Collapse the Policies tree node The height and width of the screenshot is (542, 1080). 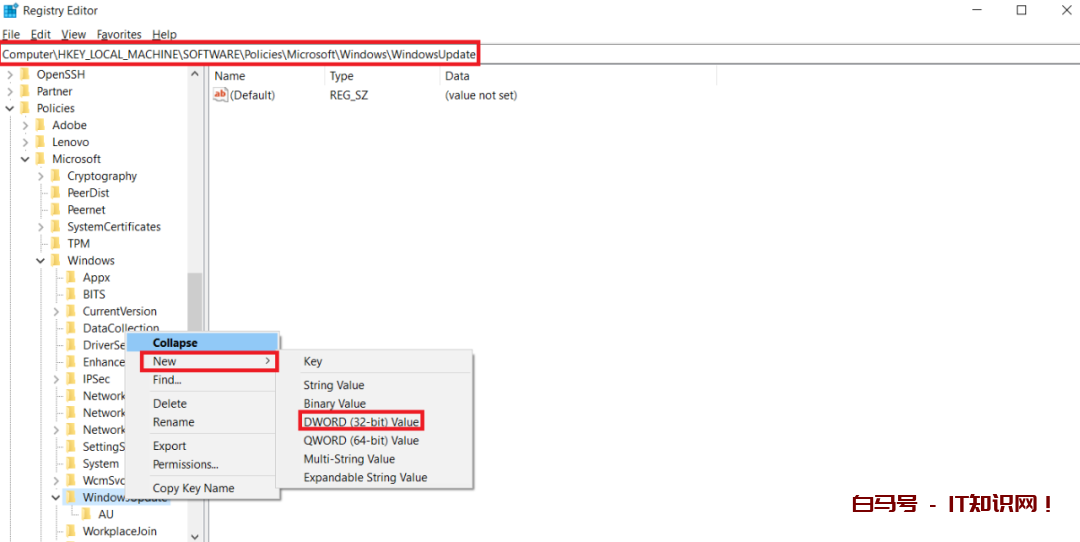pyautogui.click(x=10, y=108)
